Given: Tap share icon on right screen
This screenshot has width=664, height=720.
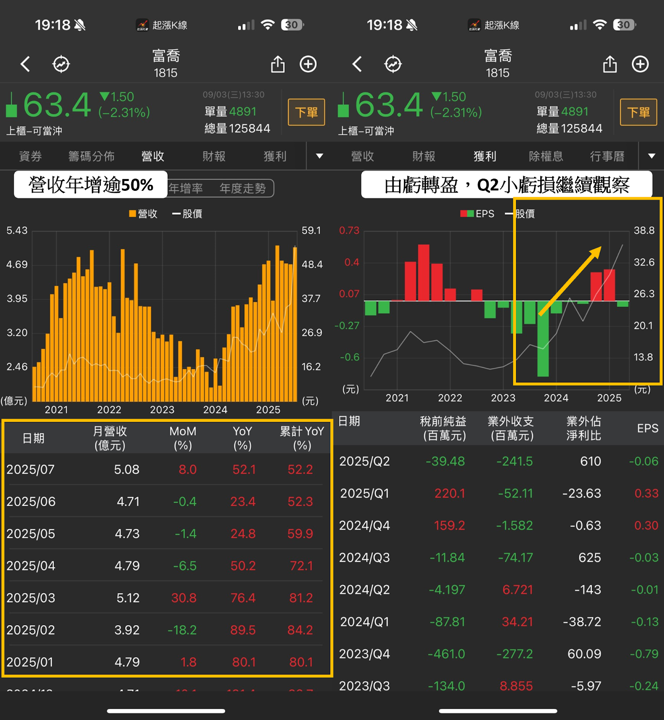Looking at the screenshot, I should pos(610,64).
